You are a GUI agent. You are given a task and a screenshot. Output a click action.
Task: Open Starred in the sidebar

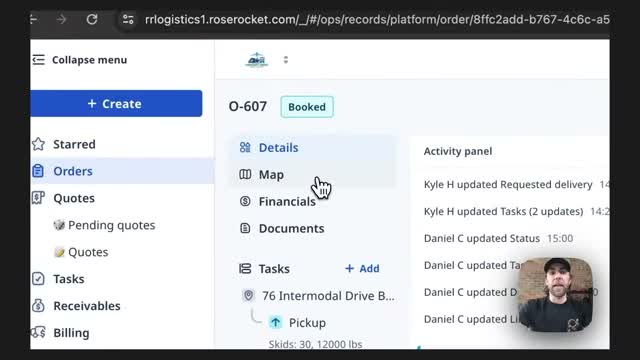tap(74, 144)
